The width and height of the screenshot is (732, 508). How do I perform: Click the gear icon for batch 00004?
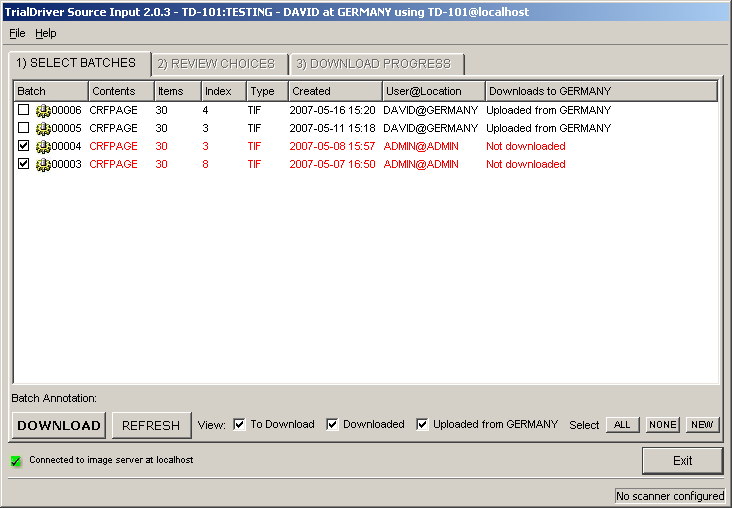43,147
